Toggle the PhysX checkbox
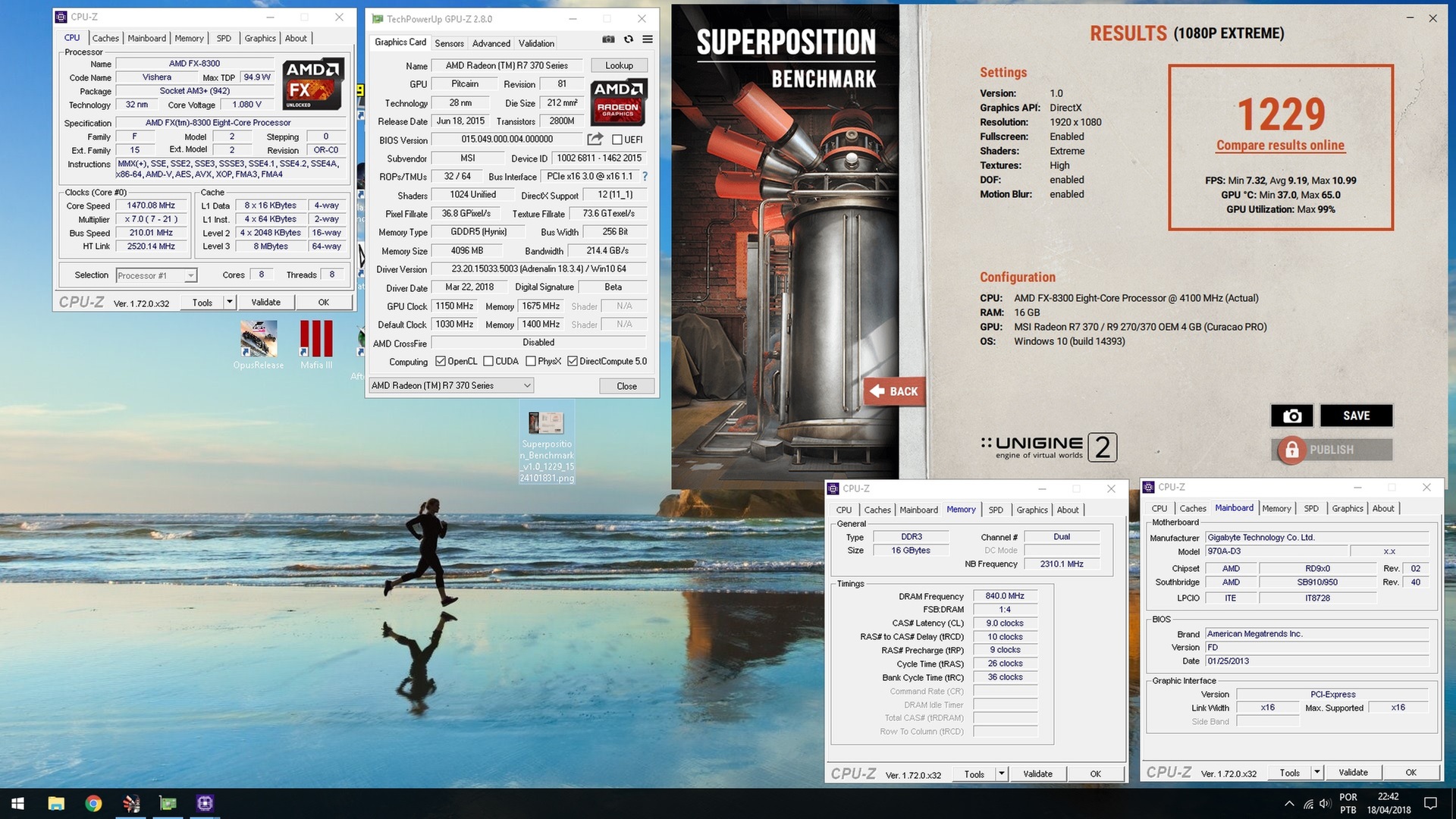Screen dimensions: 1456x819 (531, 361)
